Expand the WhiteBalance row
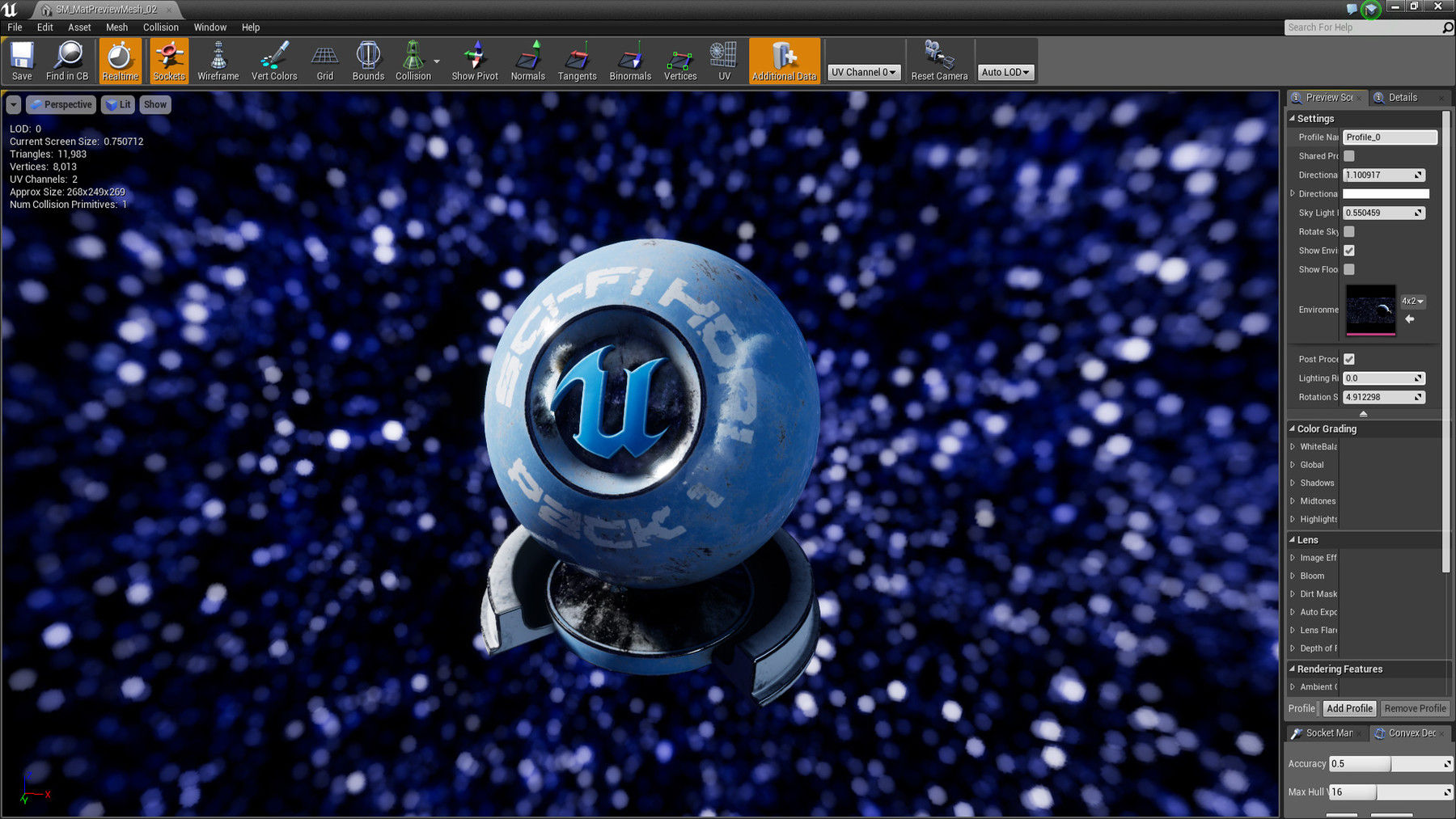 point(1293,446)
